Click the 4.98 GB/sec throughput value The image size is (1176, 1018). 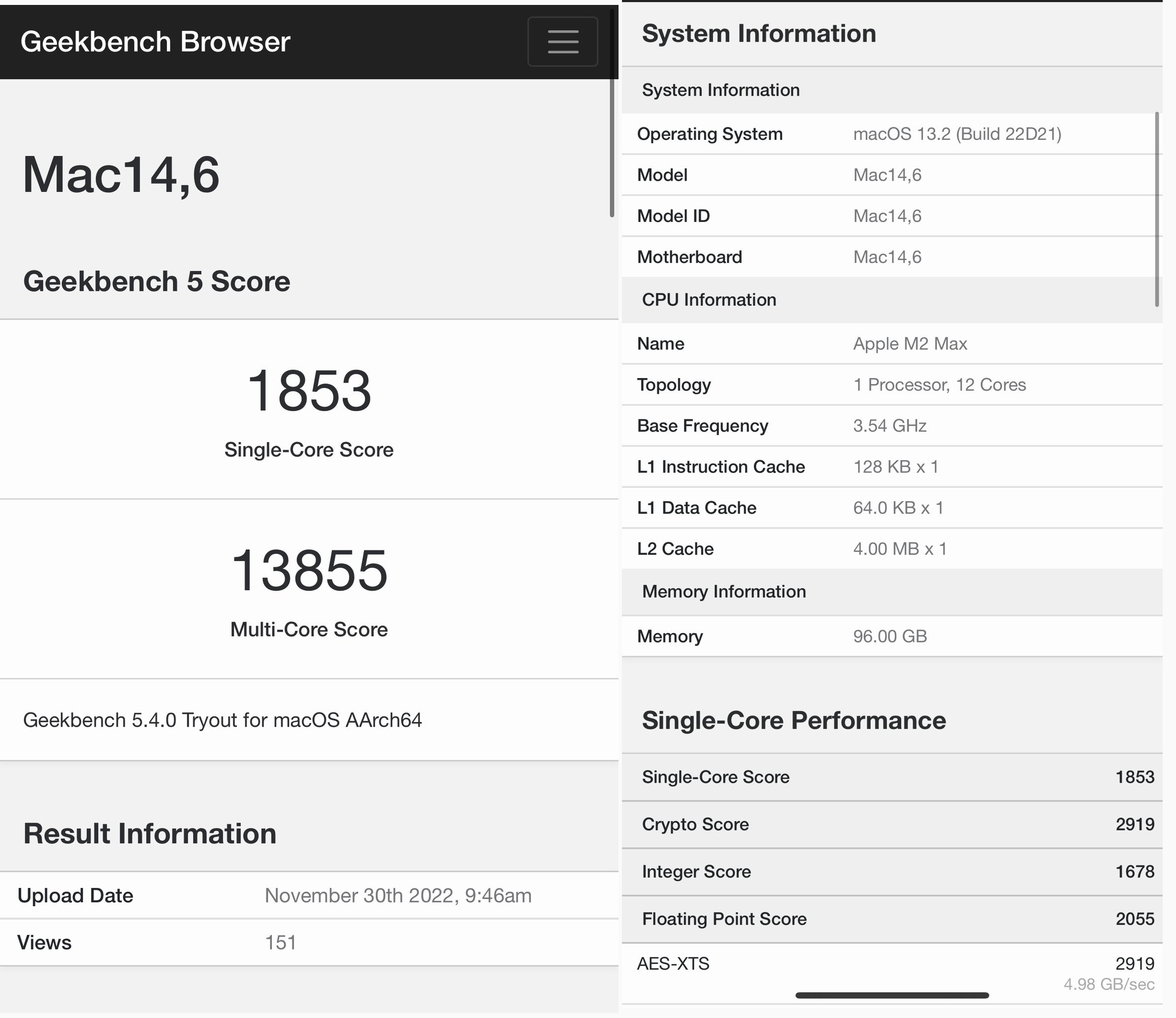click(1109, 984)
